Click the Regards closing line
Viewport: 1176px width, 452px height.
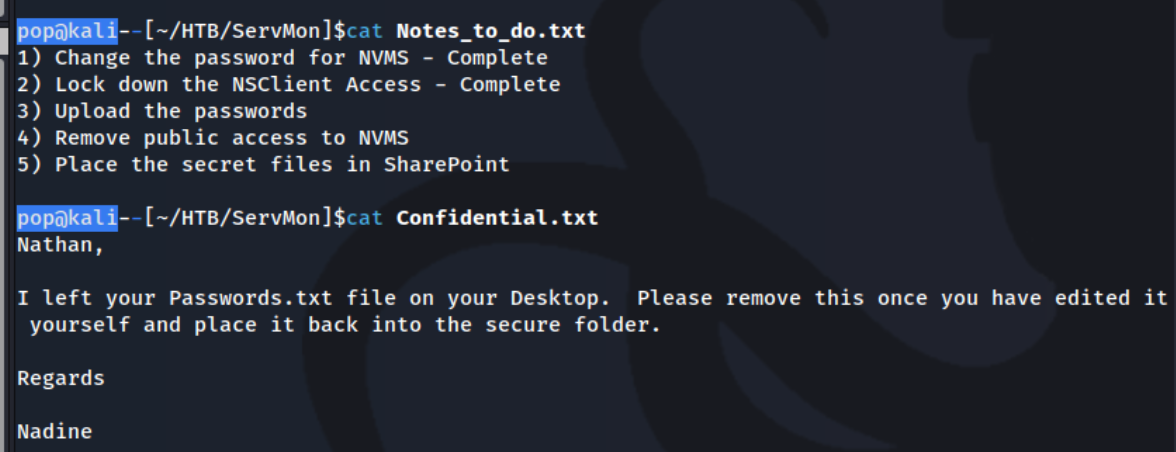pos(61,379)
